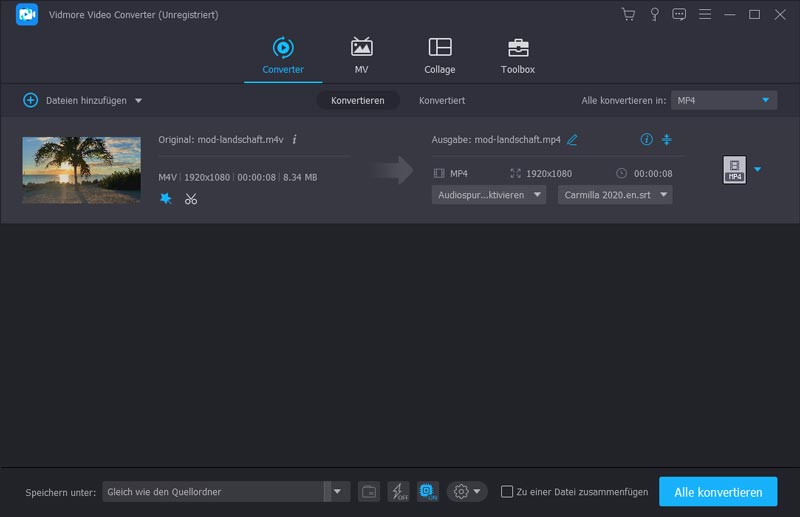Check 'Zu einer Datei zusammenfügen' box
This screenshot has height=517, width=800.
coord(507,492)
